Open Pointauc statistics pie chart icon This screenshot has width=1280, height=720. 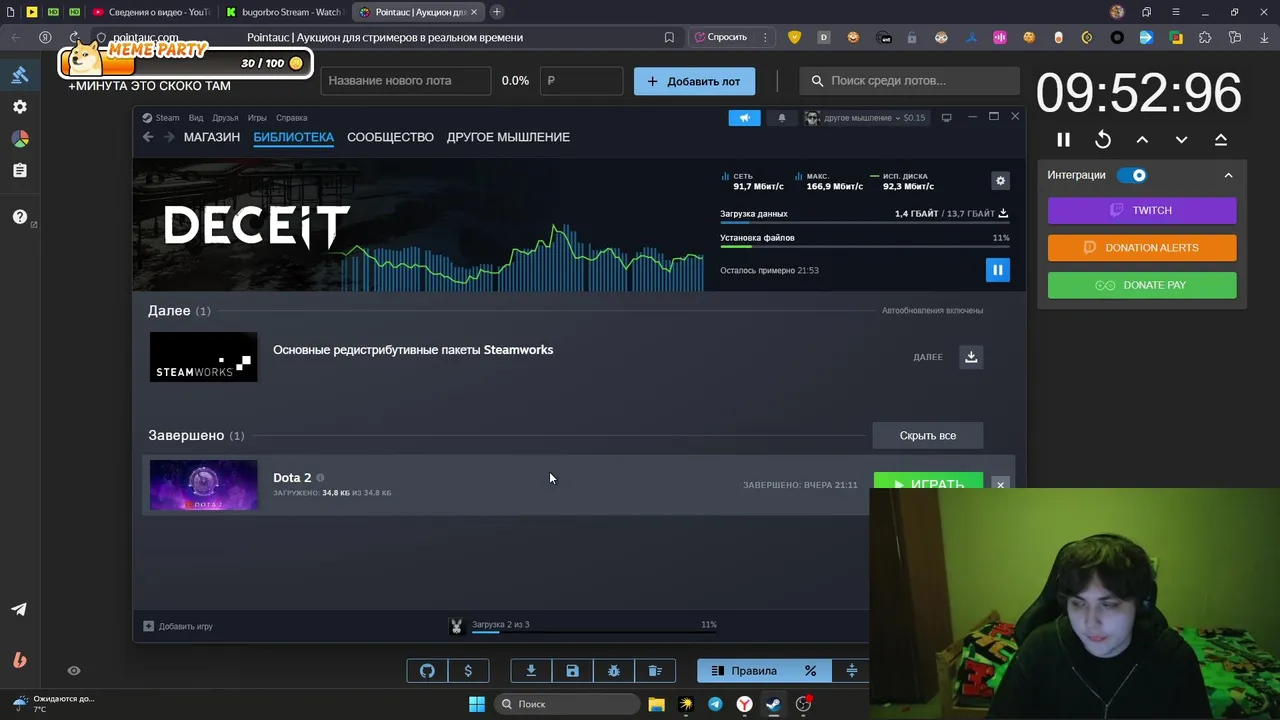(20, 139)
